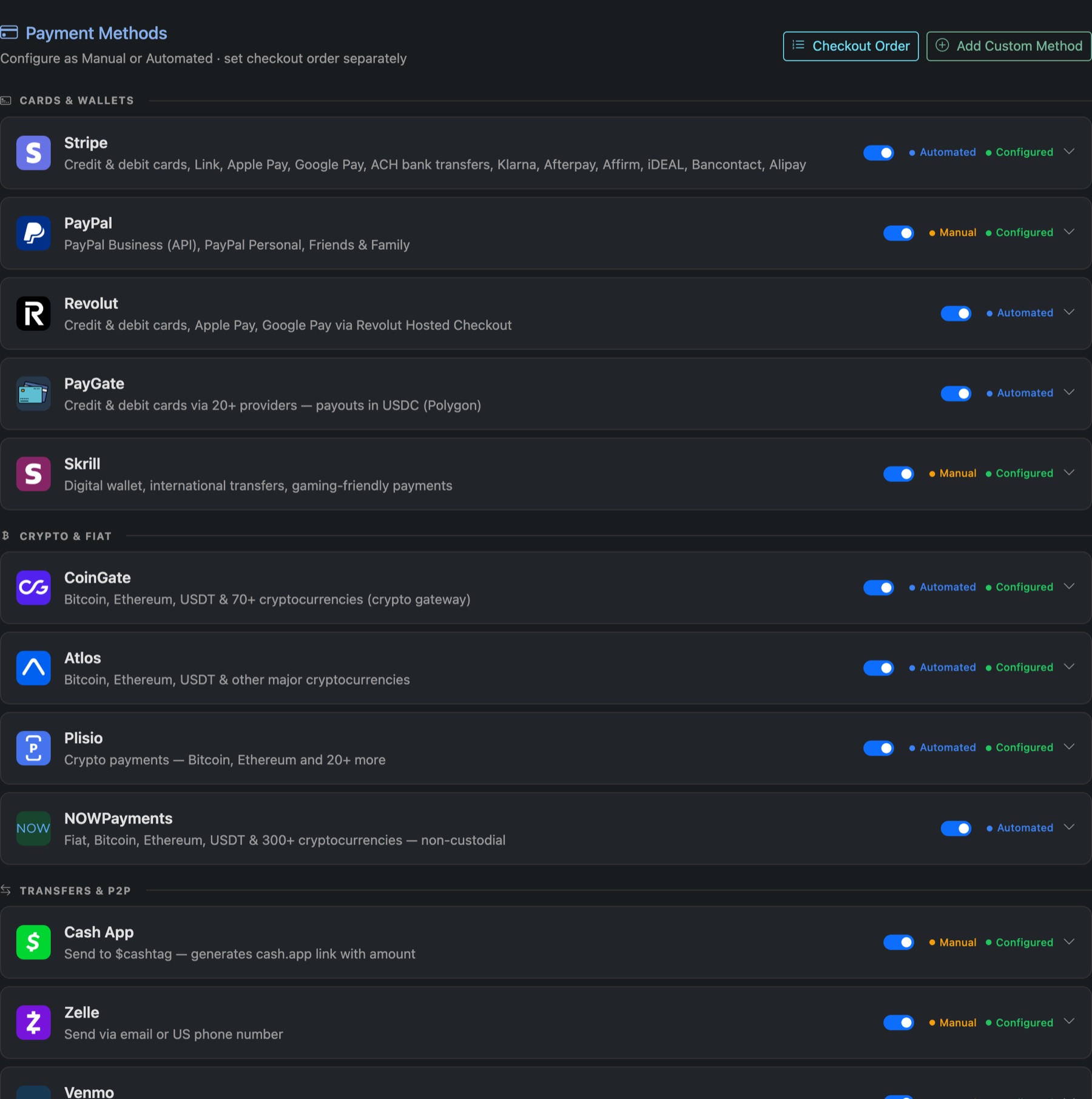Expand the NOWPayments row chevron
Image resolution: width=1092 pixels, height=1099 pixels.
pos(1069,827)
